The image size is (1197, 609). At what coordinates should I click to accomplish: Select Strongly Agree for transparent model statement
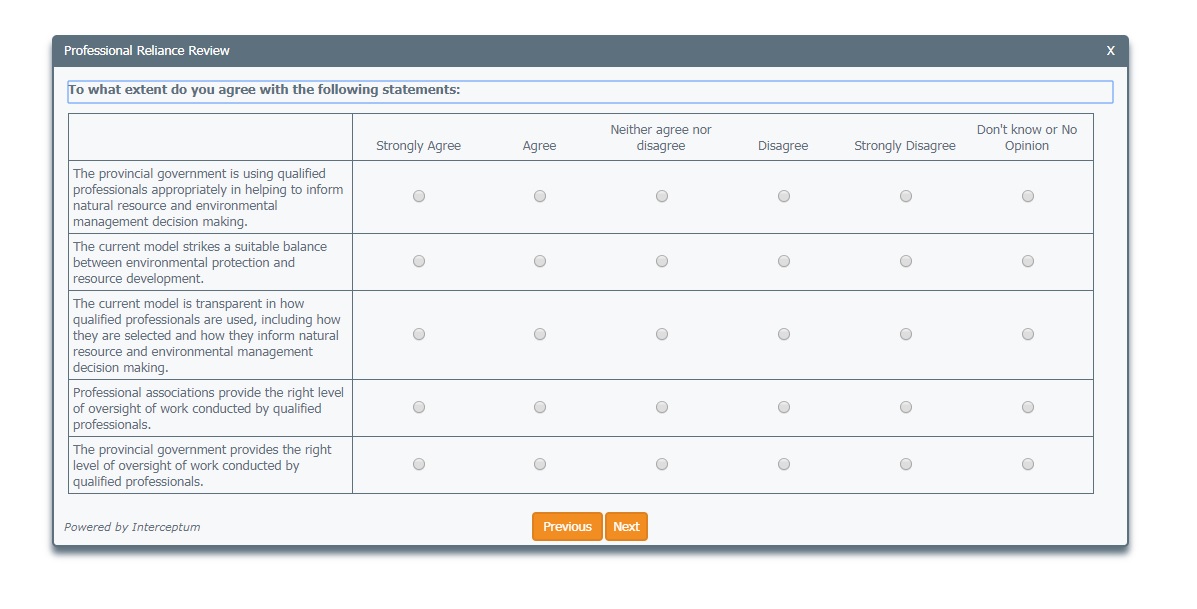click(419, 335)
